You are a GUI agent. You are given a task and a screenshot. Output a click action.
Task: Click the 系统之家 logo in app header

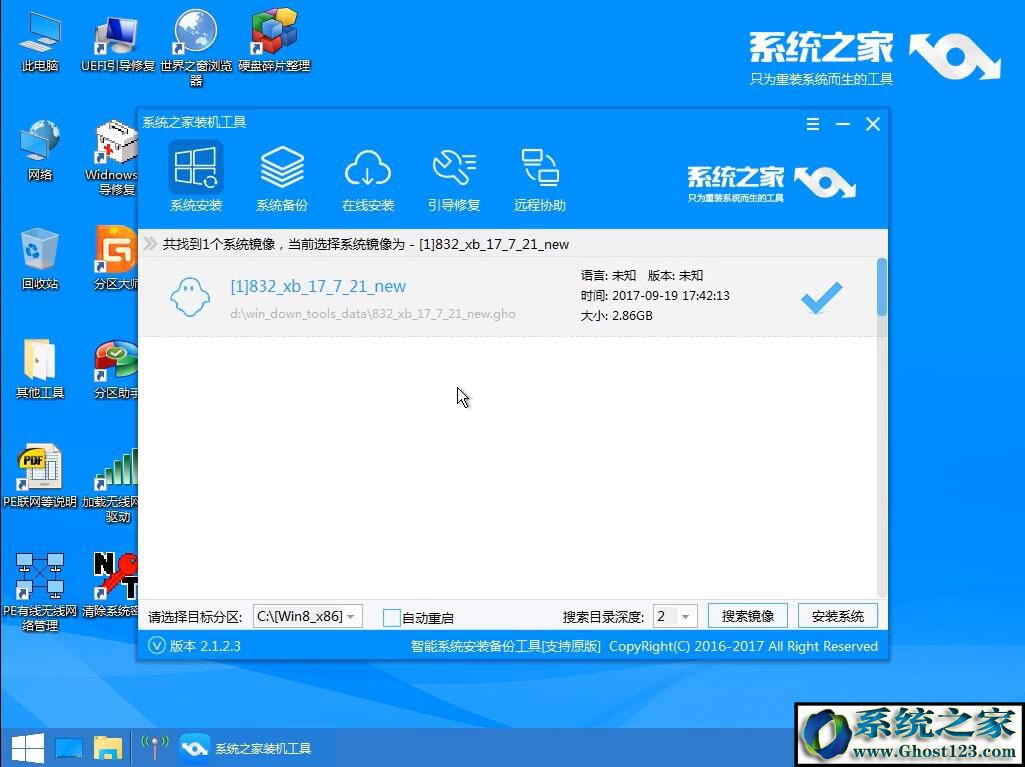[x=771, y=182]
